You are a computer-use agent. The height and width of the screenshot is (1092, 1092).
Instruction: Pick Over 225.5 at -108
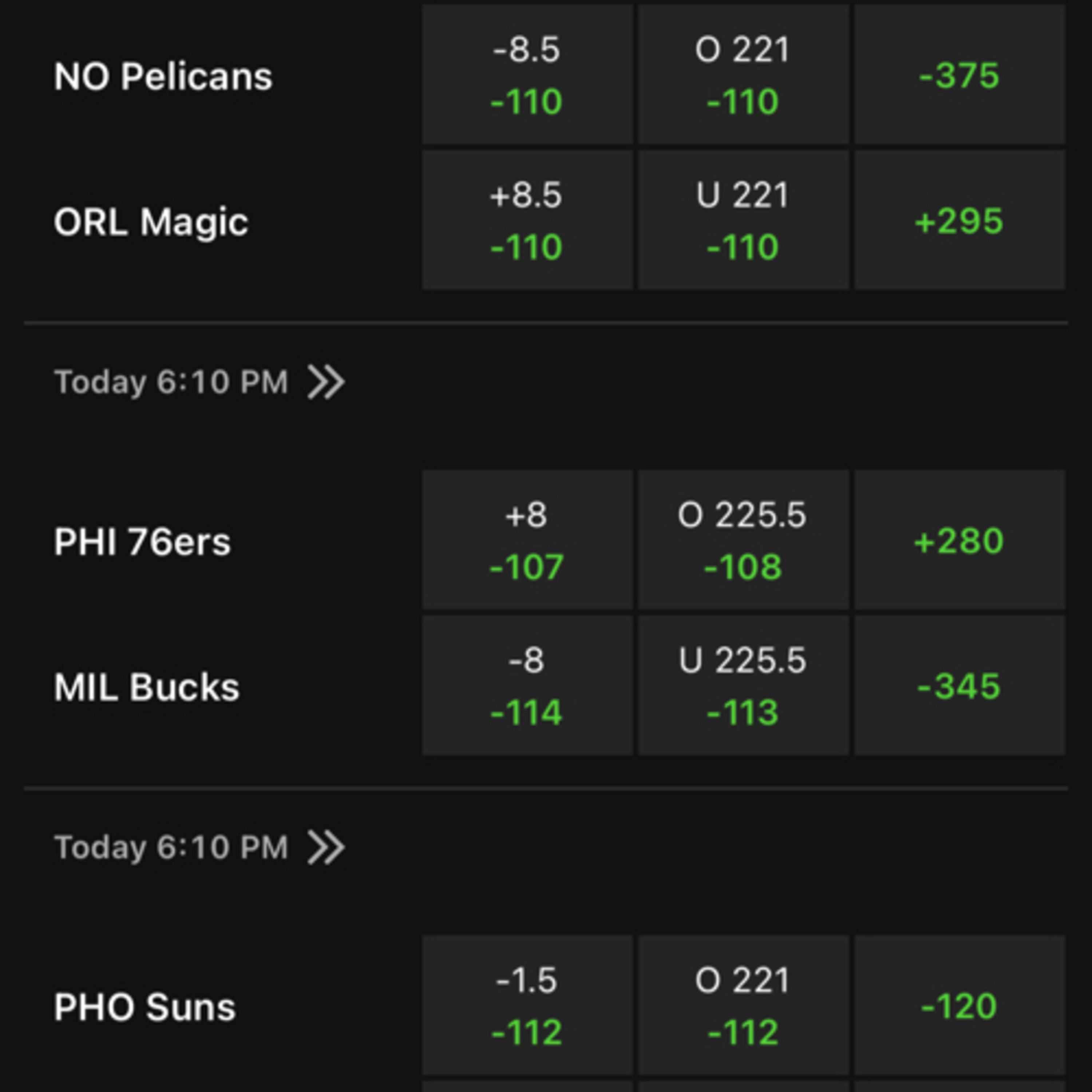click(743, 540)
